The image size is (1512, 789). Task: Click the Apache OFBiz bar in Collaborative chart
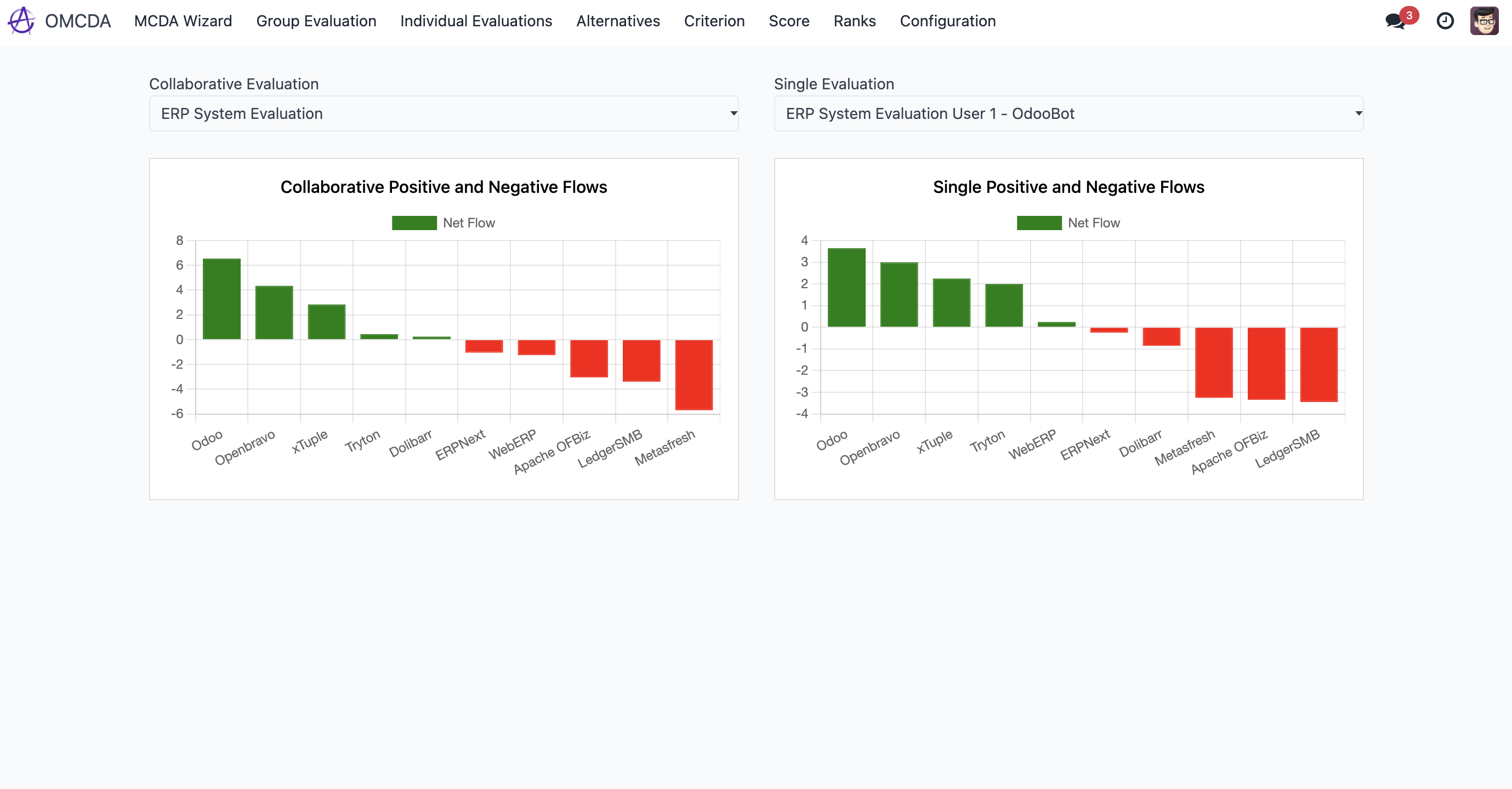(589, 358)
